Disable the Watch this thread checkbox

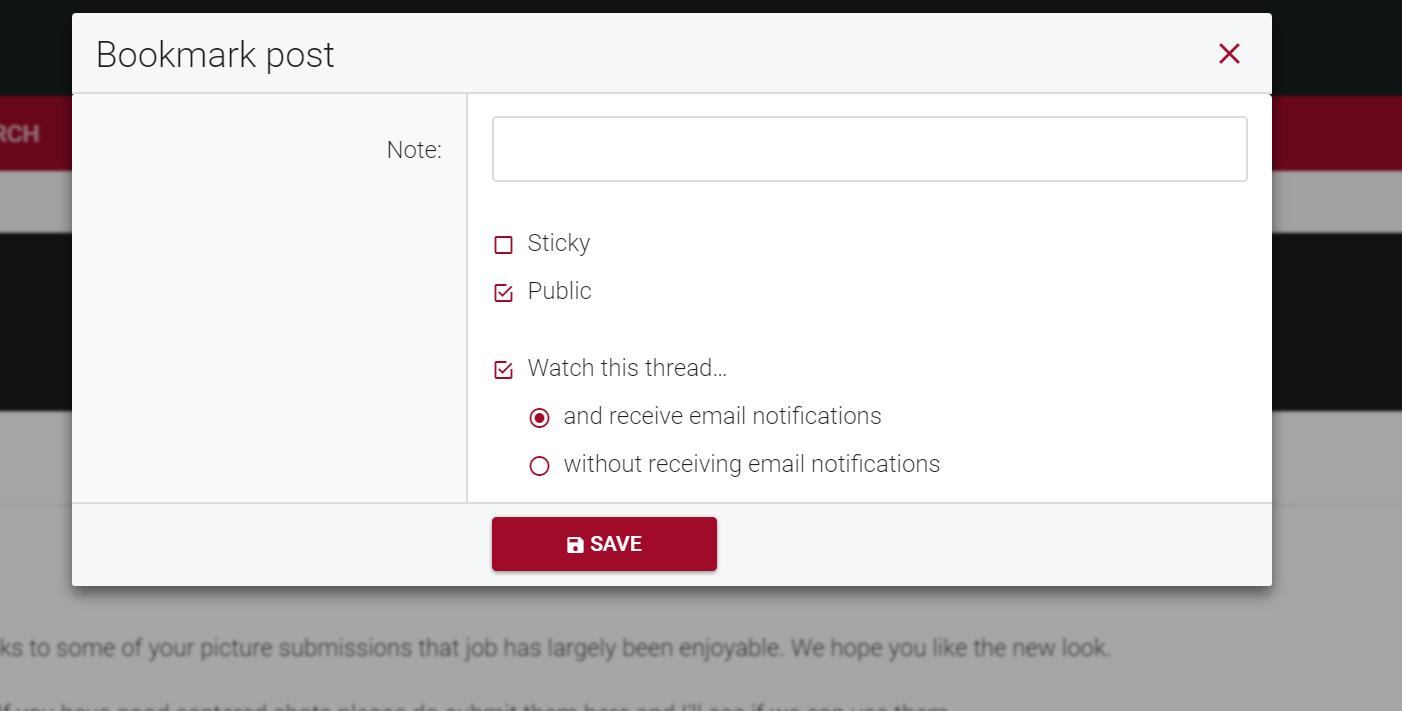(504, 370)
